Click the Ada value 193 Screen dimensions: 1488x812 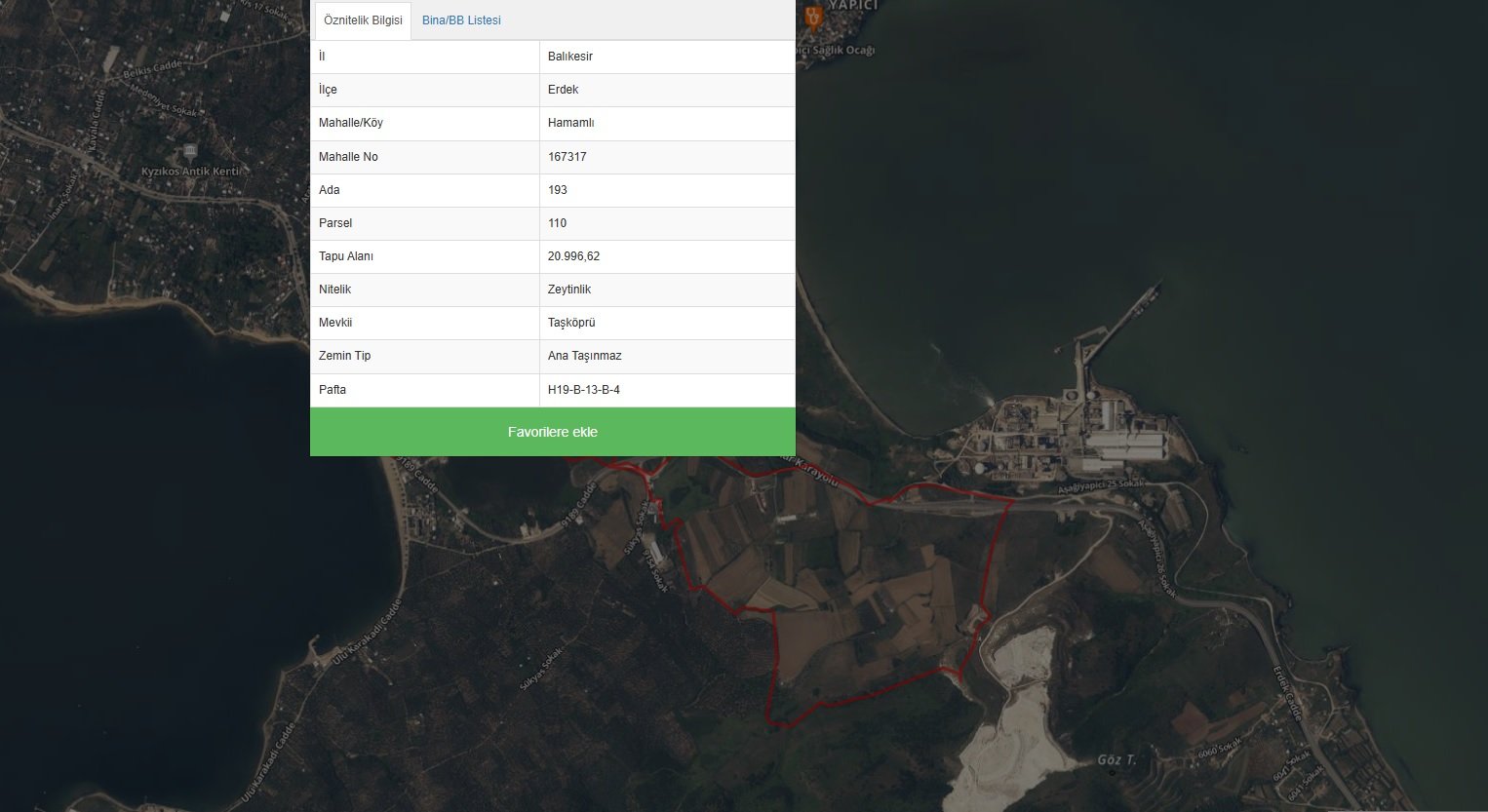(558, 190)
